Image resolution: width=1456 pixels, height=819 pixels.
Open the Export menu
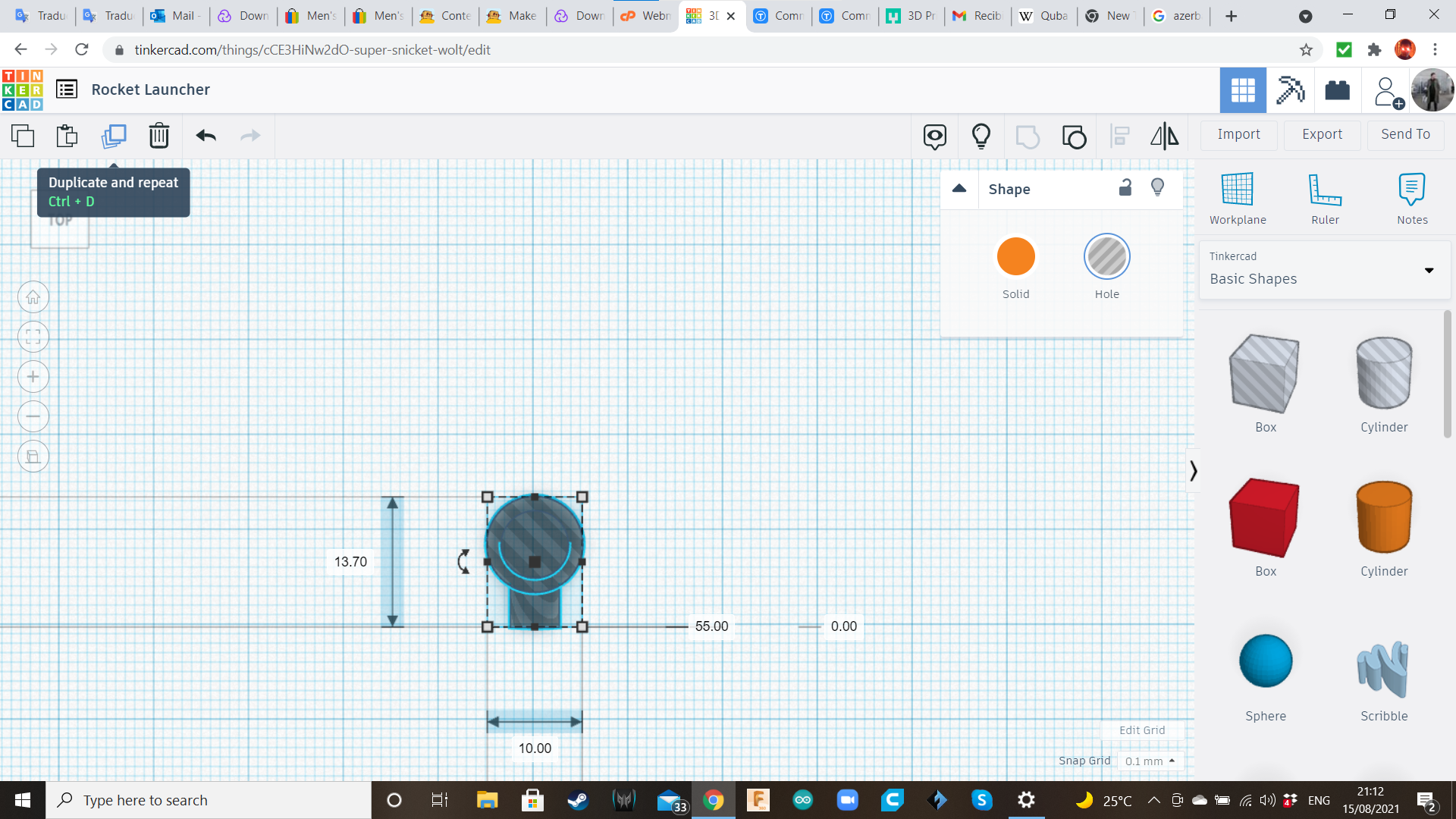(1322, 134)
